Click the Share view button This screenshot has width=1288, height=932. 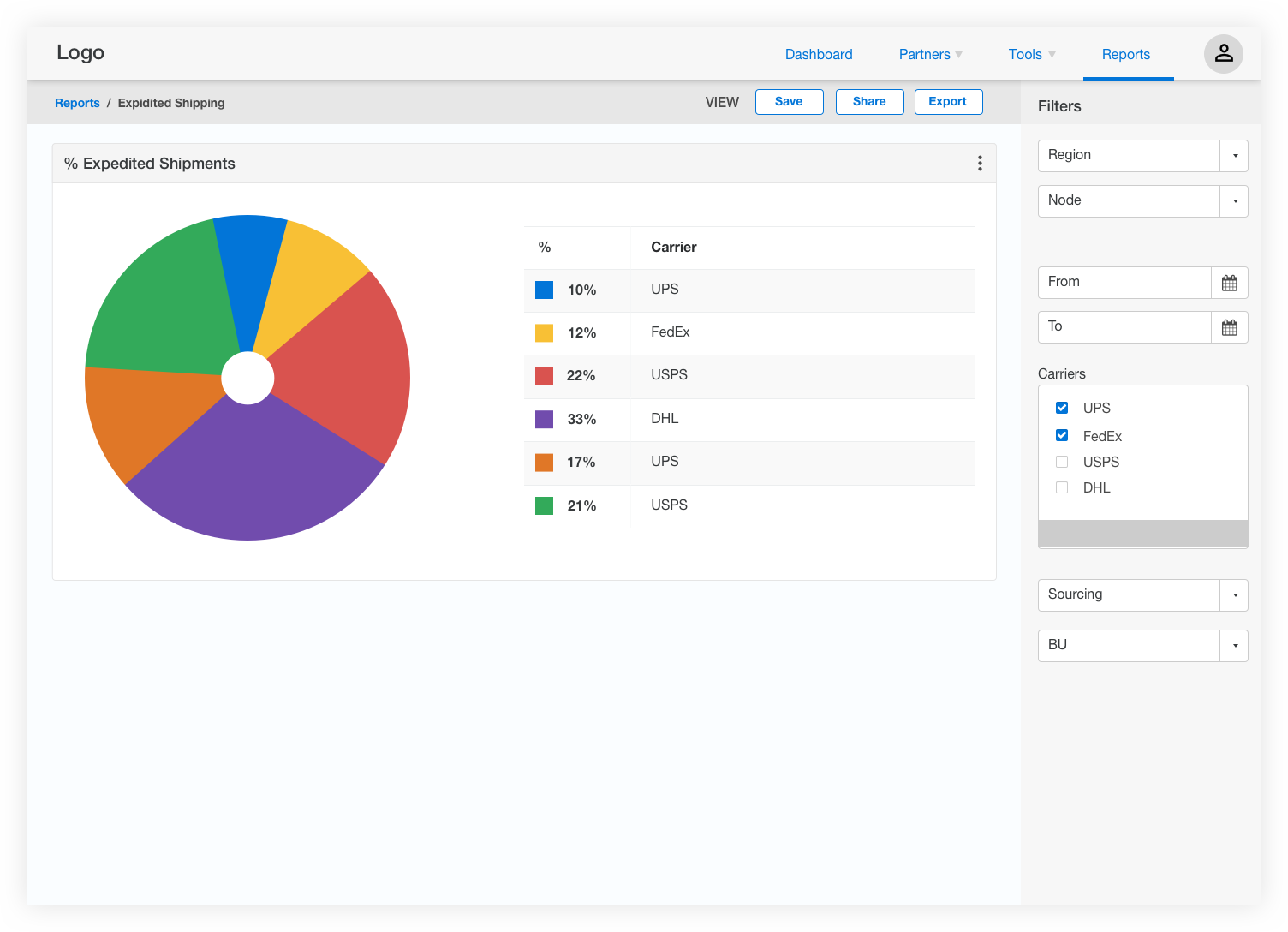coord(869,101)
